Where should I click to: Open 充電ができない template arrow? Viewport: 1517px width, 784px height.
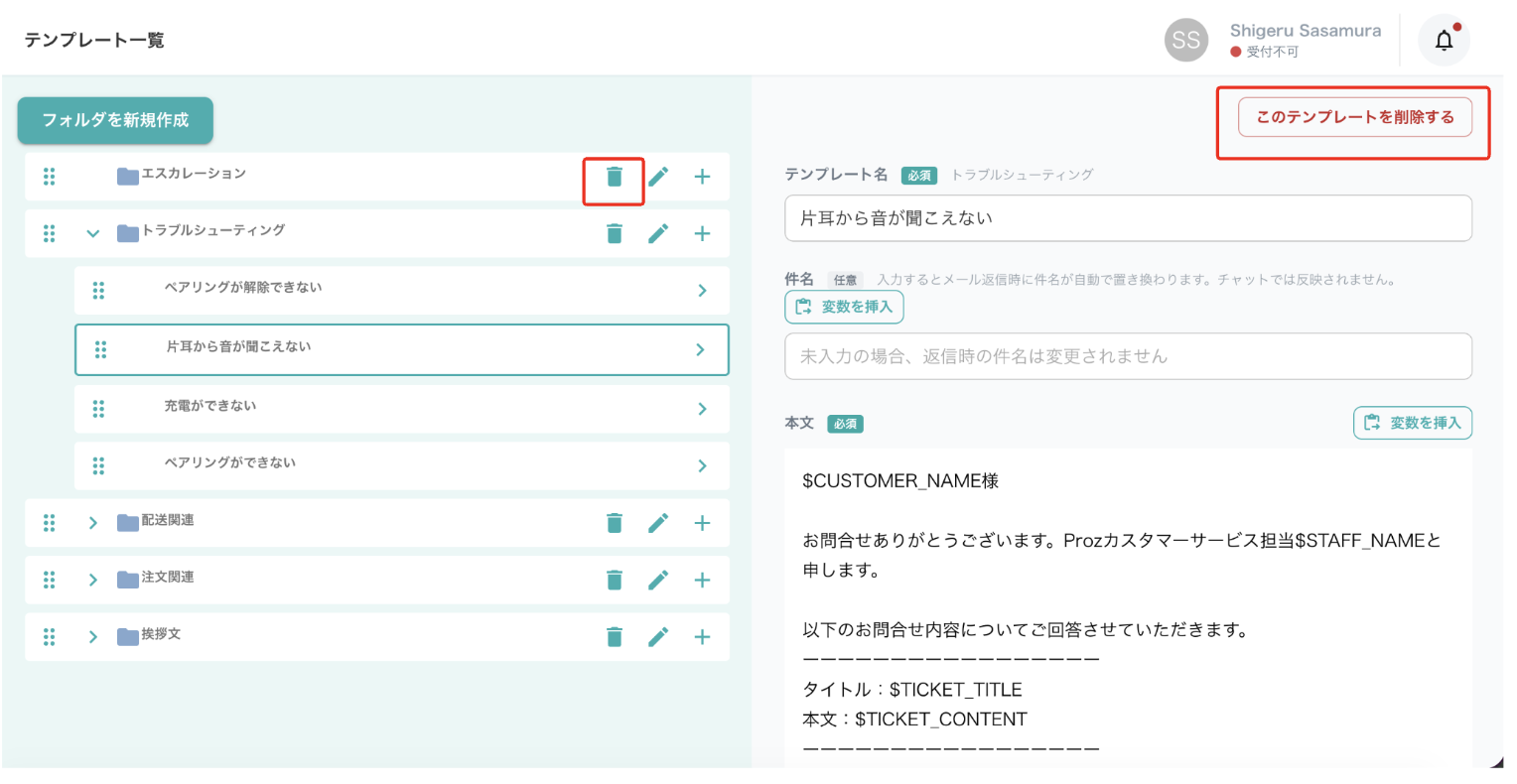[702, 409]
